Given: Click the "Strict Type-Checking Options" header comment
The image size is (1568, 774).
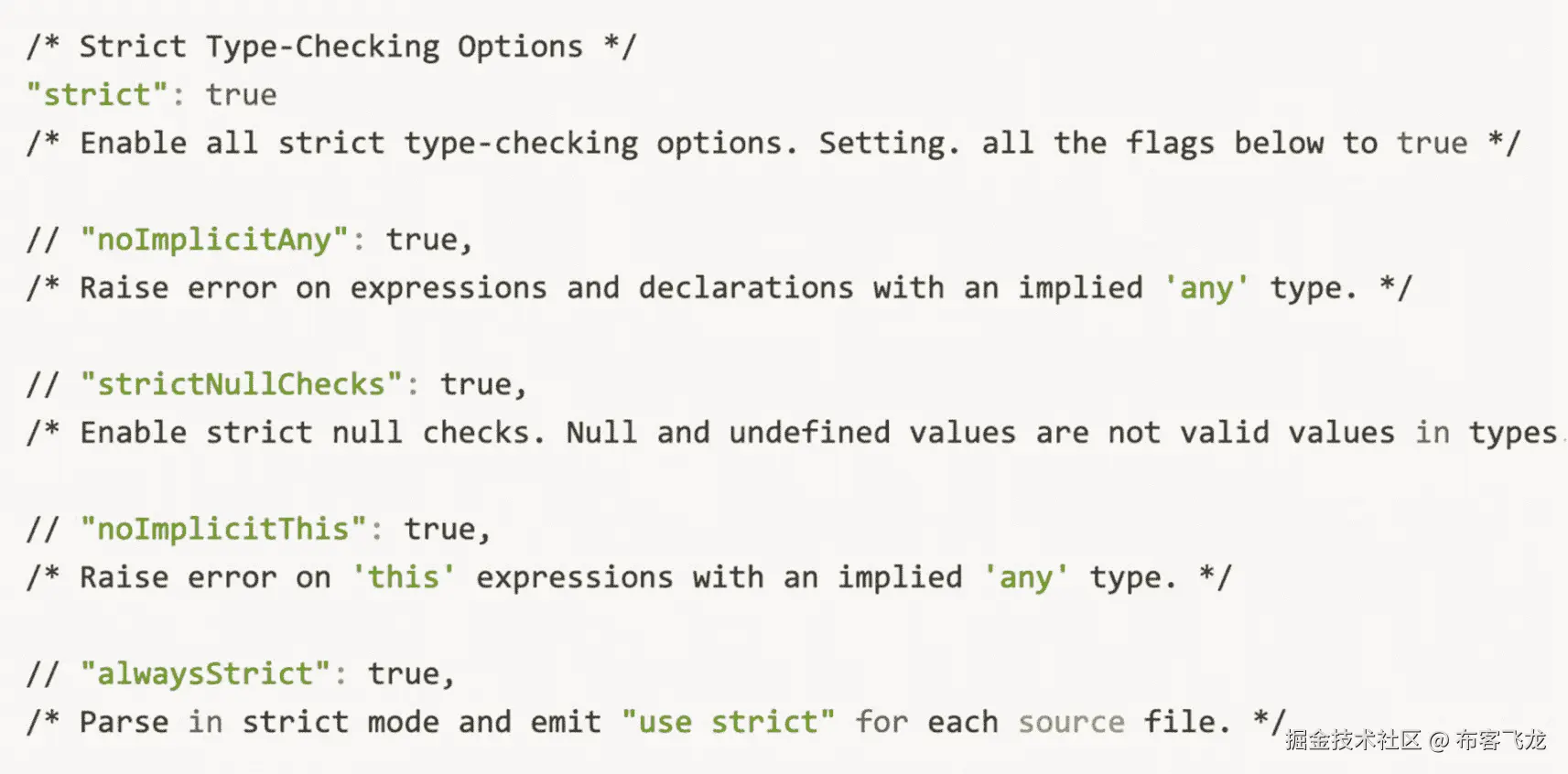Looking at the screenshot, I should click(330, 47).
